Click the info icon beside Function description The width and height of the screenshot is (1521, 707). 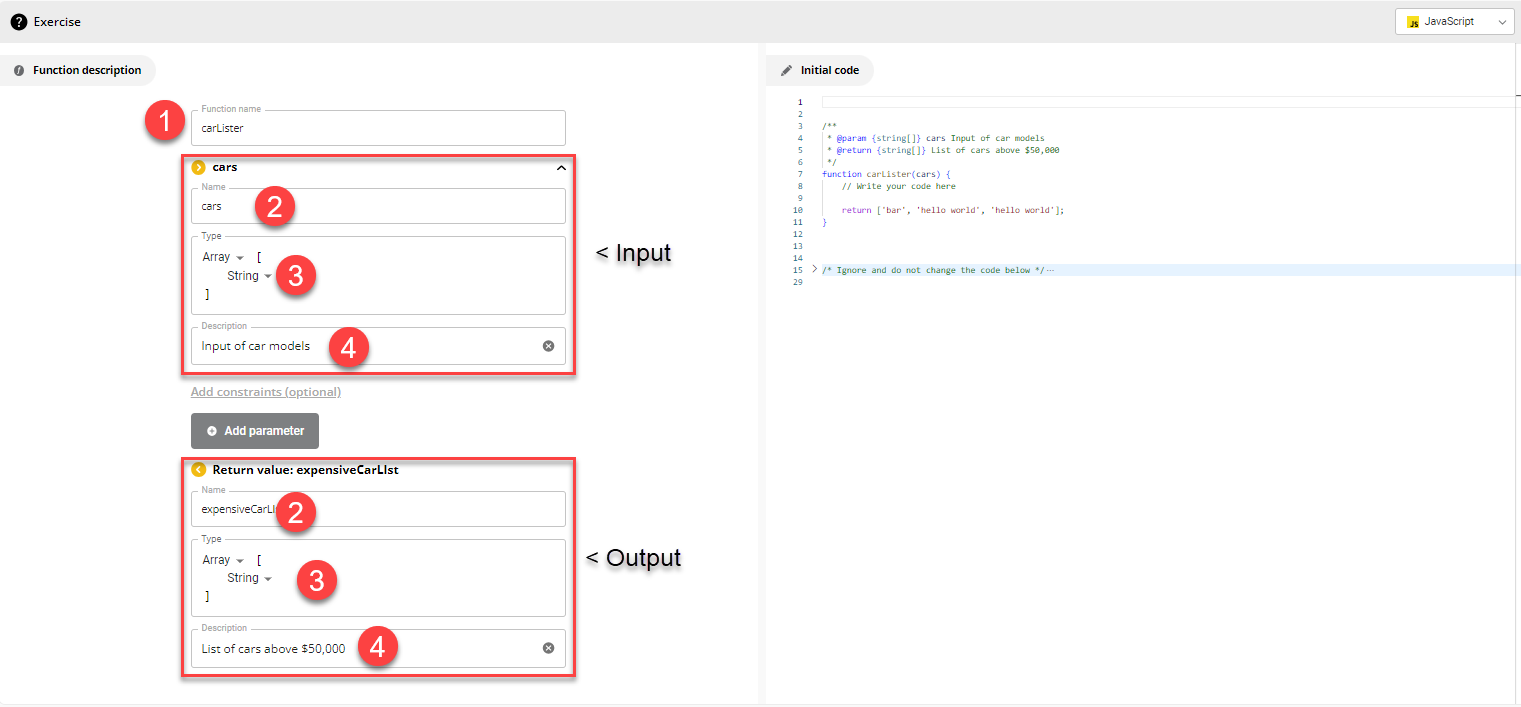(x=19, y=71)
